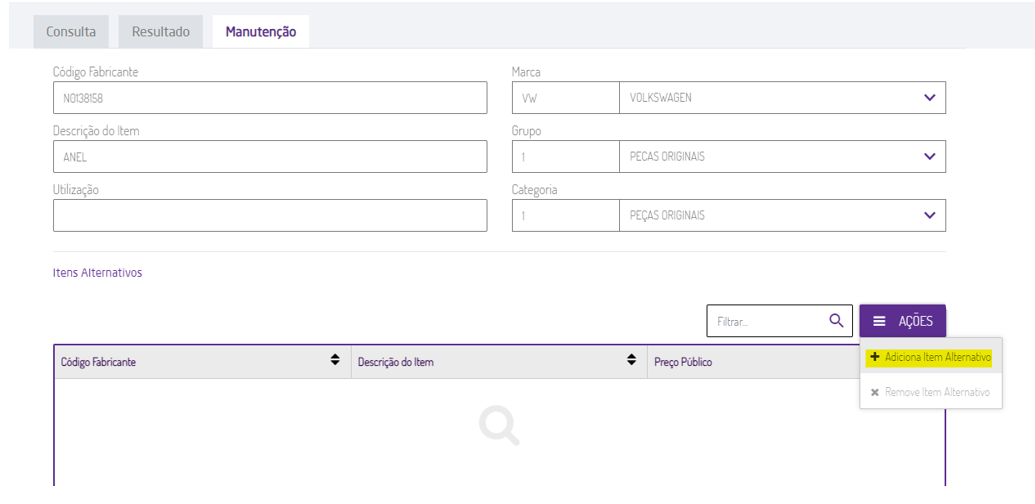Screen dimensions: 1035x504
Task: Click the hamburger icon on AÇÕES button
Action: point(879,321)
